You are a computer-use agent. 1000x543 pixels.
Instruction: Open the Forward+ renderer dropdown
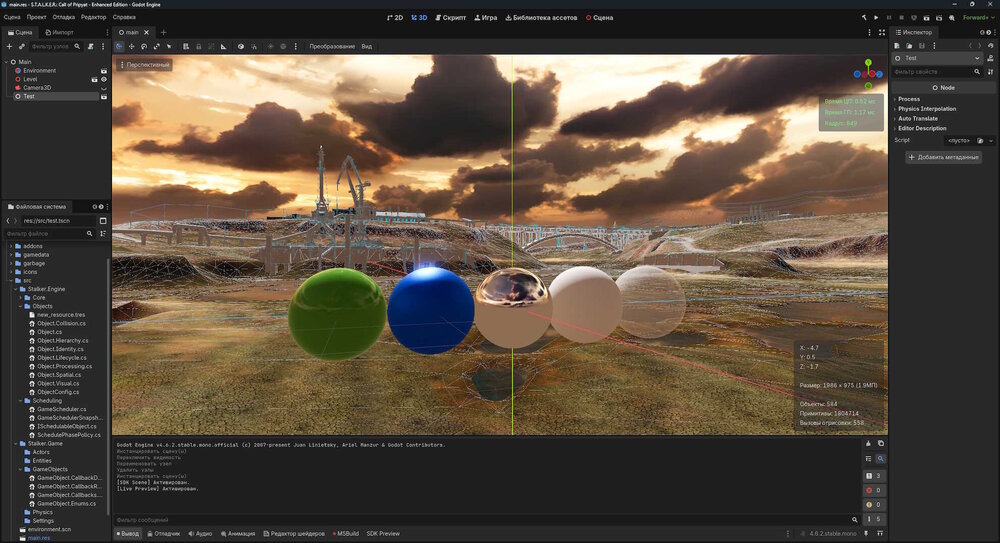pyautogui.click(x=978, y=18)
